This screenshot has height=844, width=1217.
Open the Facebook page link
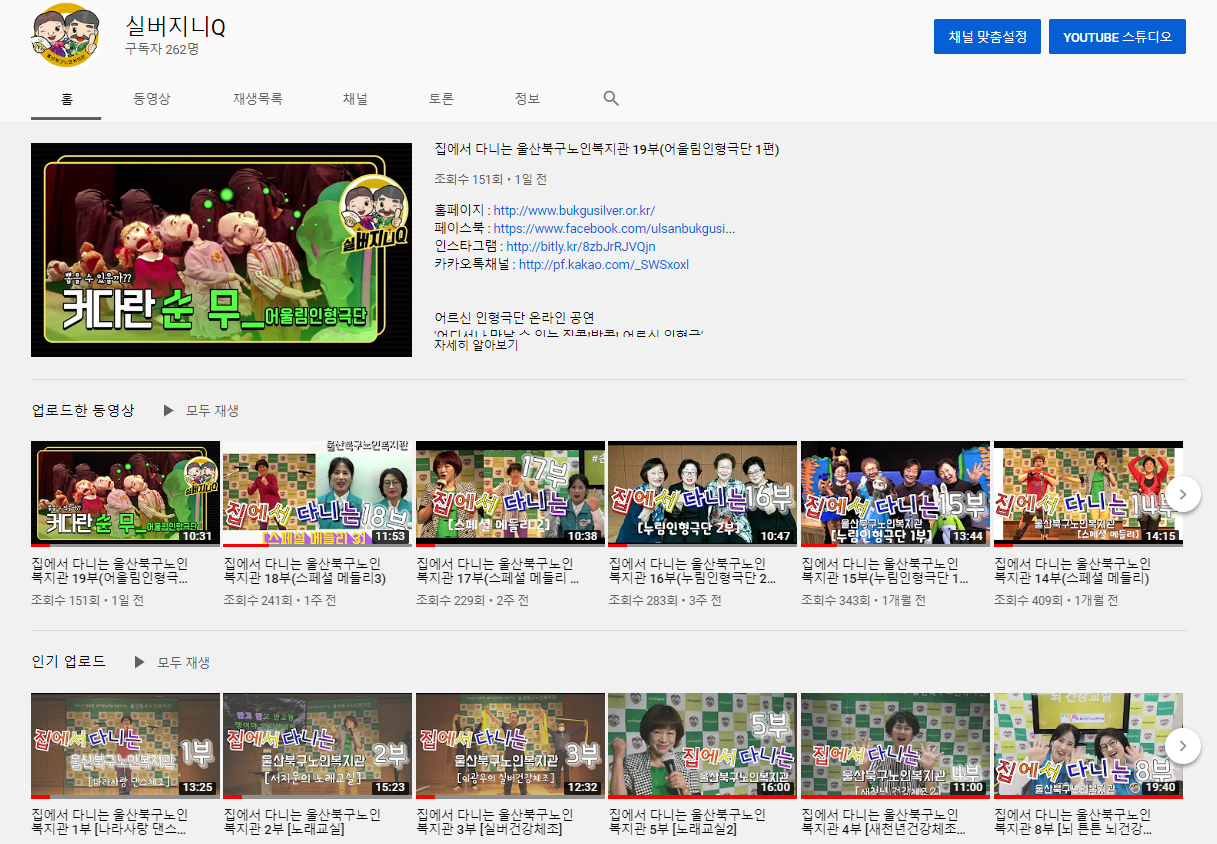pyautogui.click(x=614, y=229)
